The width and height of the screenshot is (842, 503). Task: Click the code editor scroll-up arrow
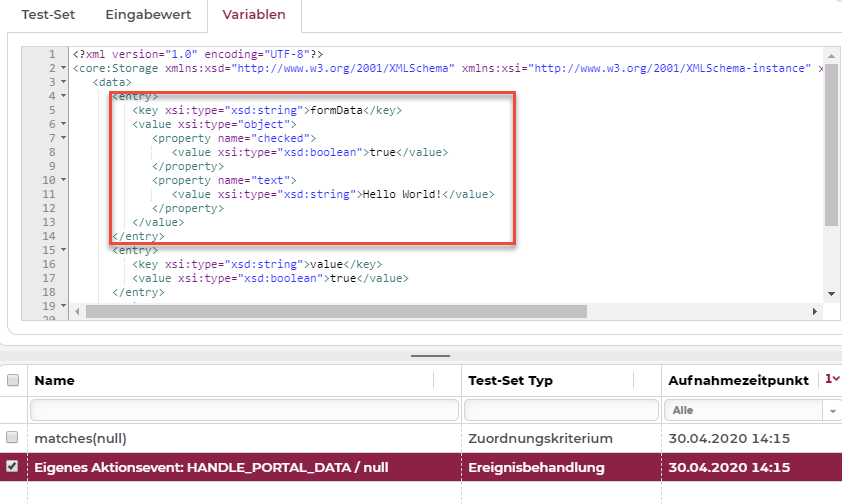tap(831, 55)
